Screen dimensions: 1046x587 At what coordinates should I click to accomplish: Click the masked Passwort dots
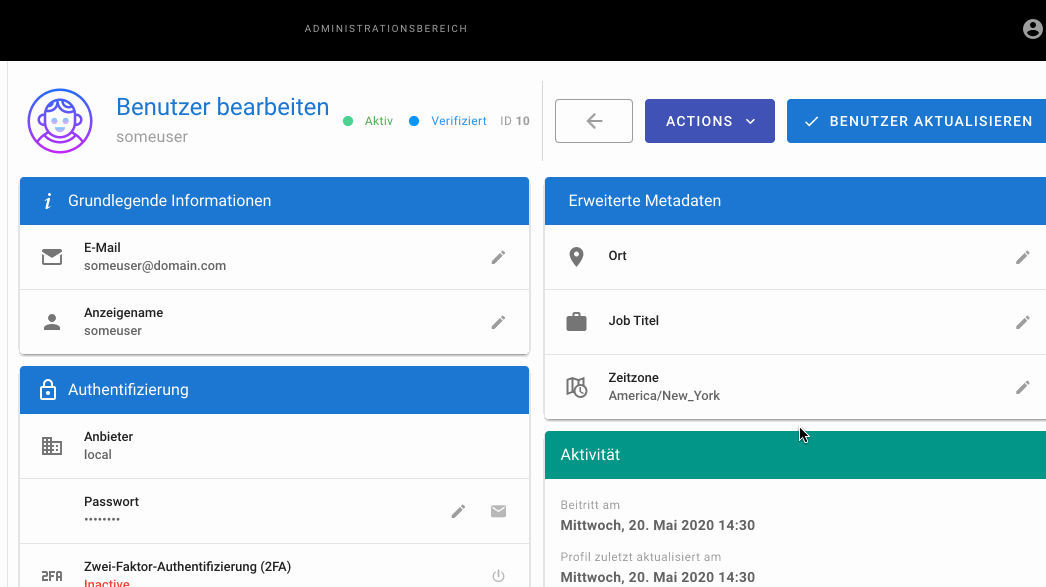click(x=102, y=519)
